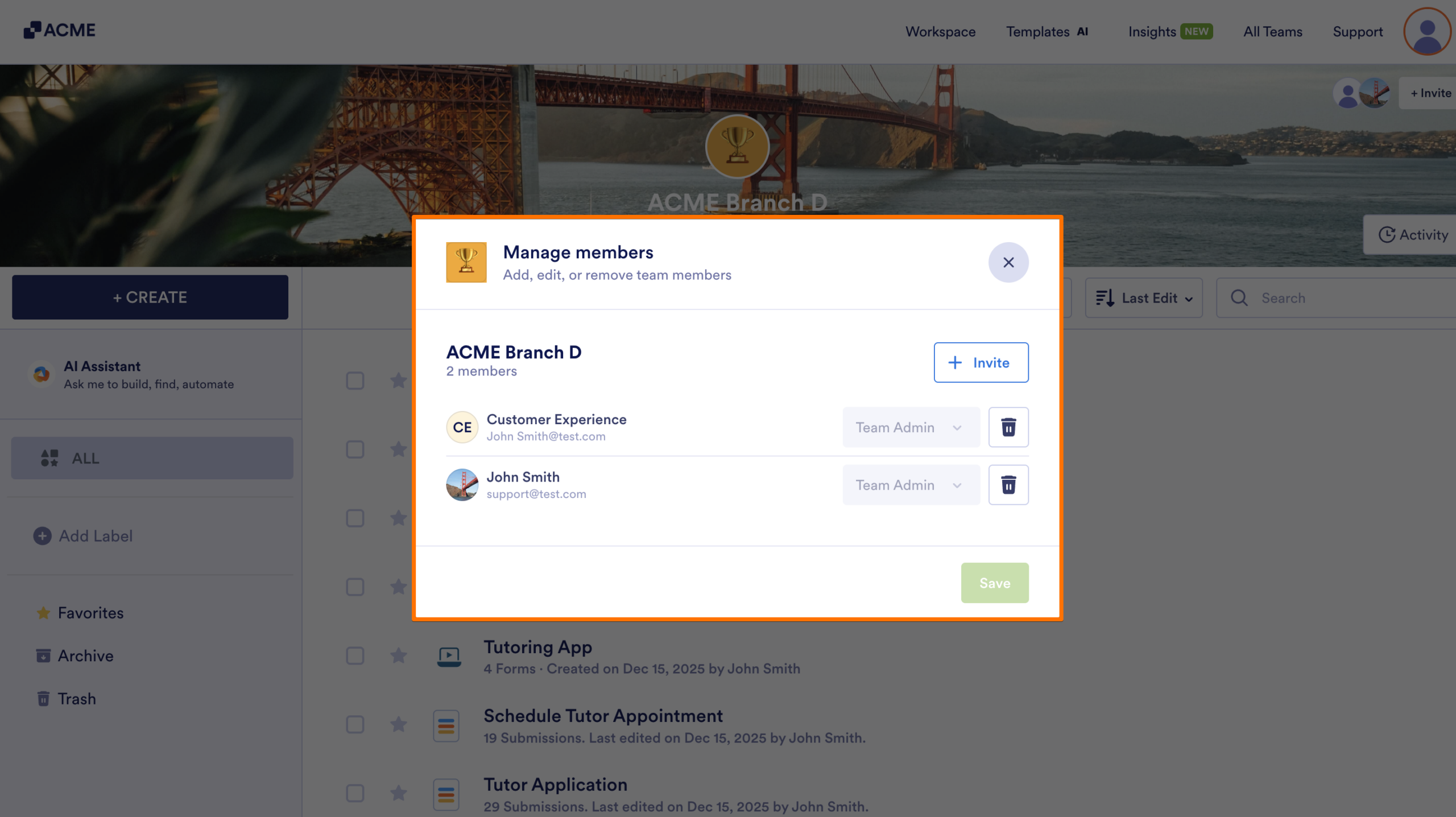The image size is (1456, 817).
Task: Check the checkbox next to Tutoring App
Action: tap(355, 656)
